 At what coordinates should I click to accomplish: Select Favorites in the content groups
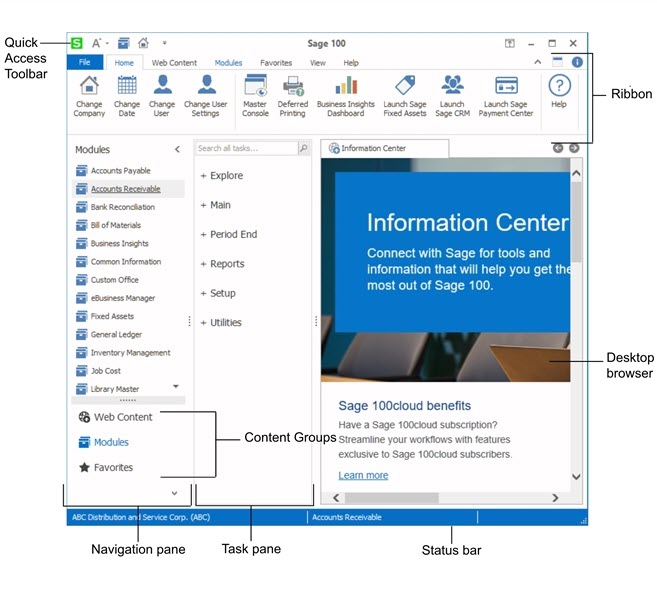(113, 467)
